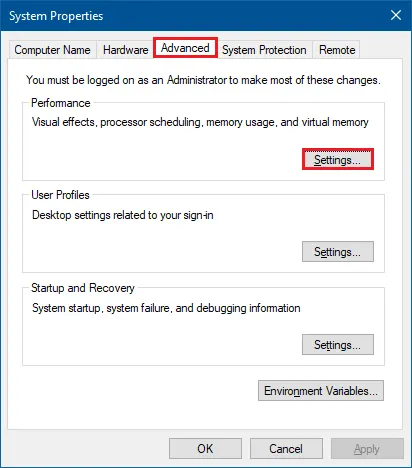Click the User Profiles group label

(x=60, y=195)
